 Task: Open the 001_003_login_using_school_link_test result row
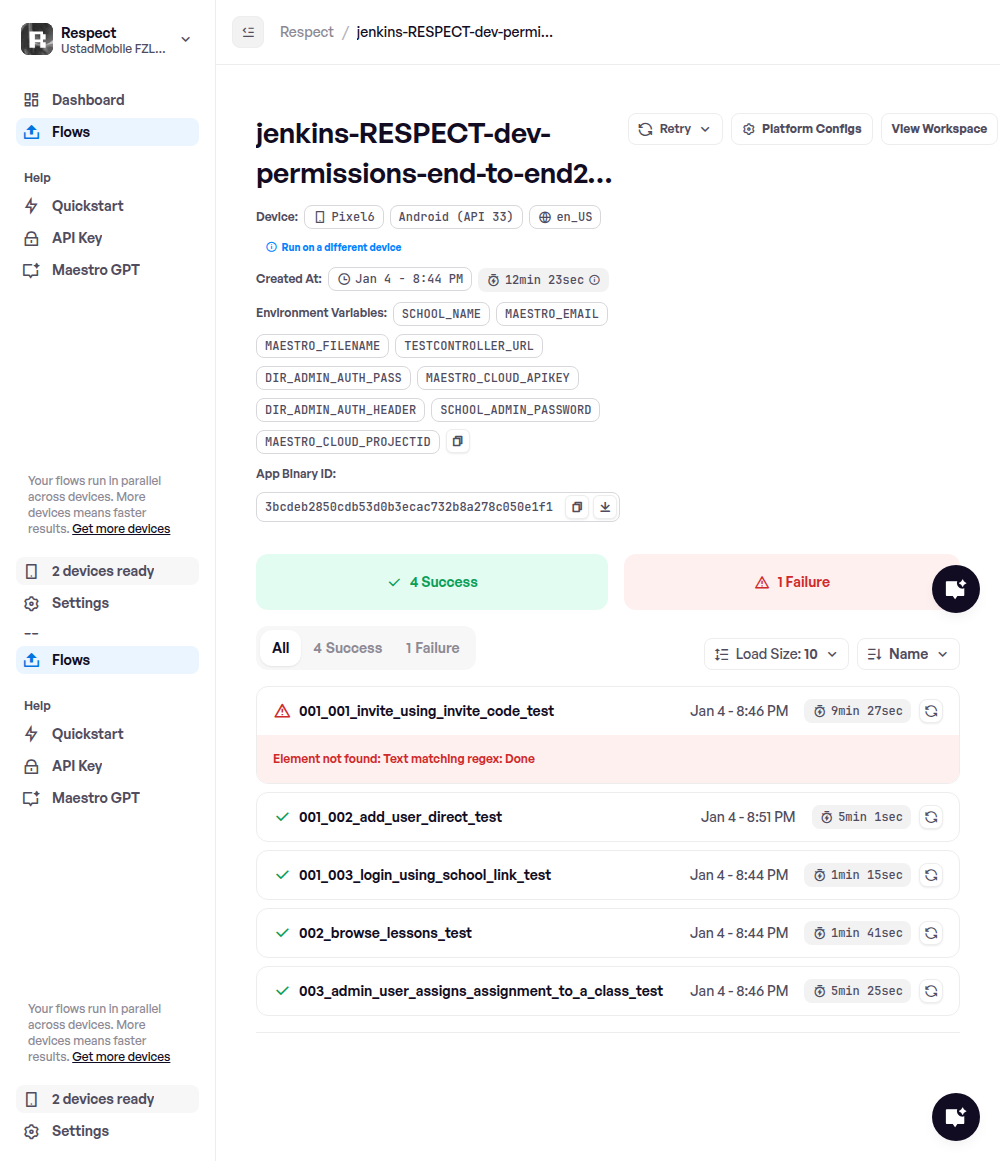[425, 875]
